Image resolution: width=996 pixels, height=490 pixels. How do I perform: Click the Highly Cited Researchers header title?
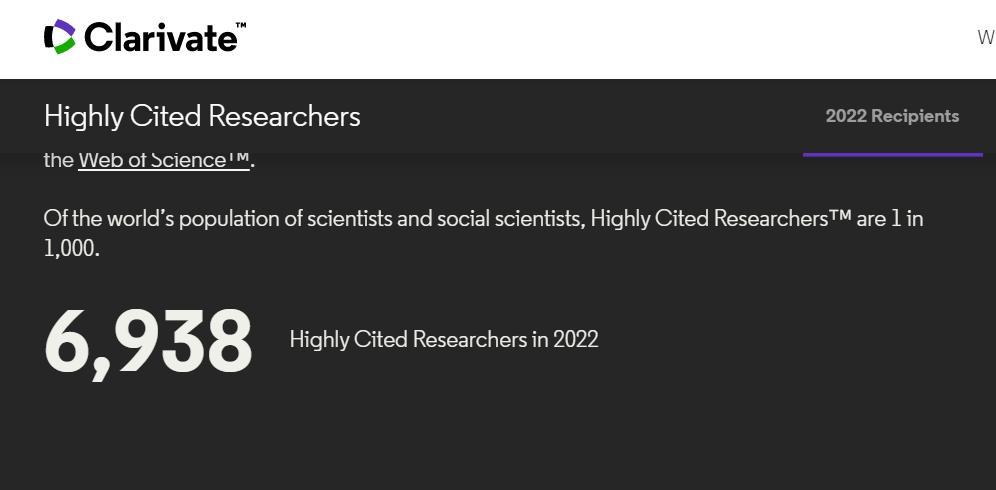(x=202, y=116)
